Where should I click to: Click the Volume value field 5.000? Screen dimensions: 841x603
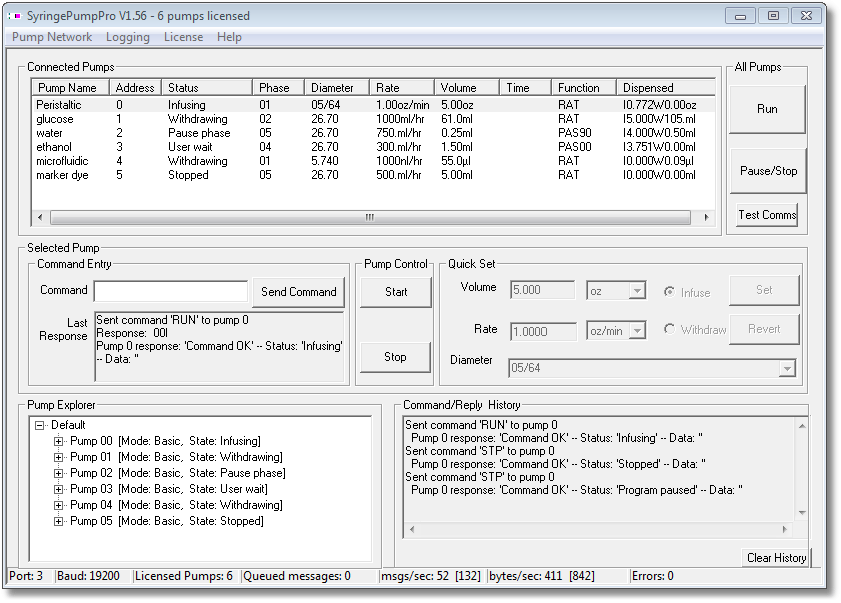(542, 290)
